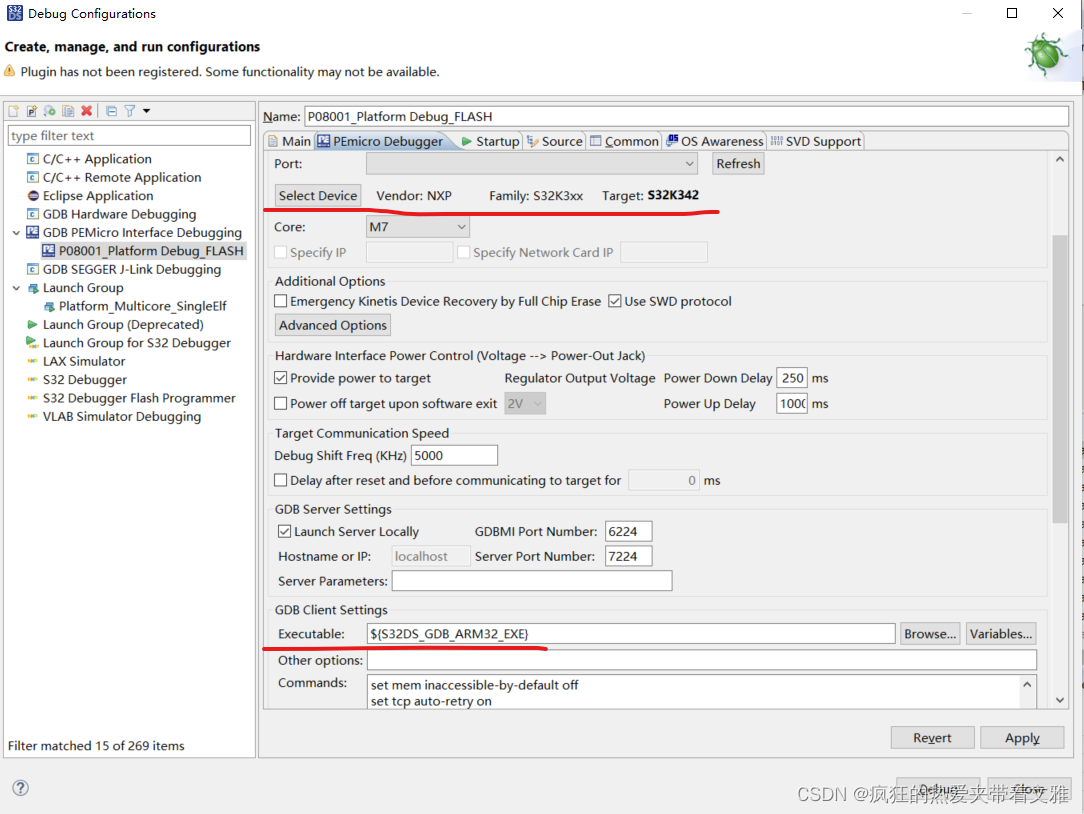Click the GDBMI Port Number field
Screen dimensions: 1084x814
click(628, 531)
